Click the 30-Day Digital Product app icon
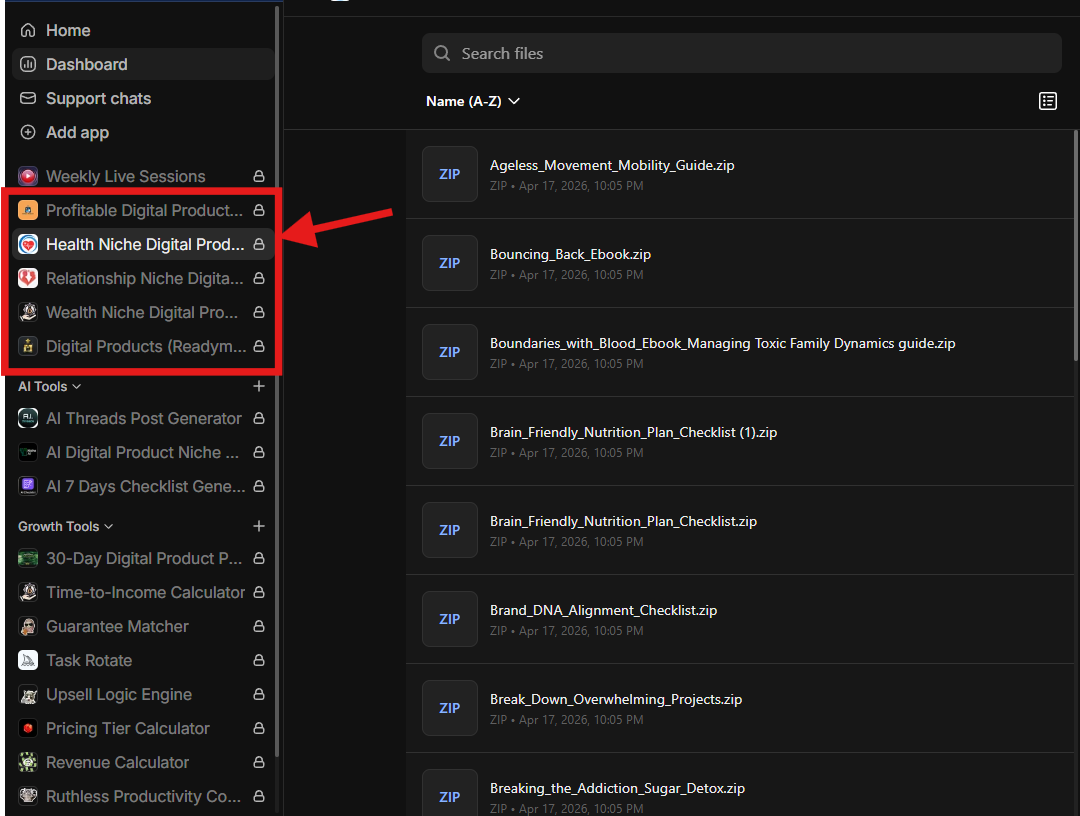The width and height of the screenshot is (1080, 816). [28, 558]
